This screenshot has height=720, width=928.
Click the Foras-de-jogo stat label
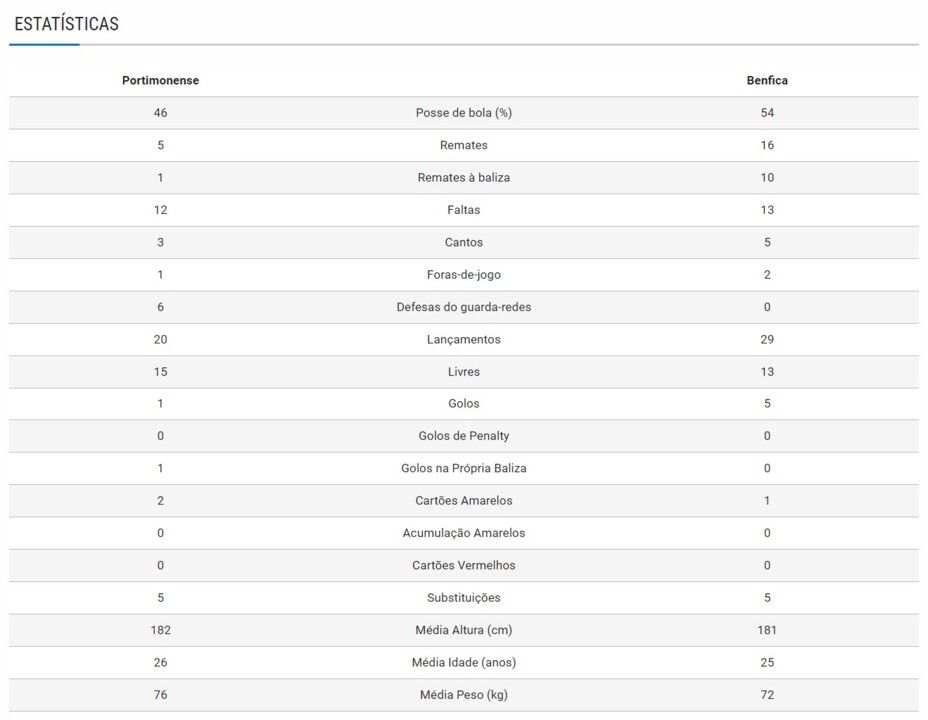point(463,275)
